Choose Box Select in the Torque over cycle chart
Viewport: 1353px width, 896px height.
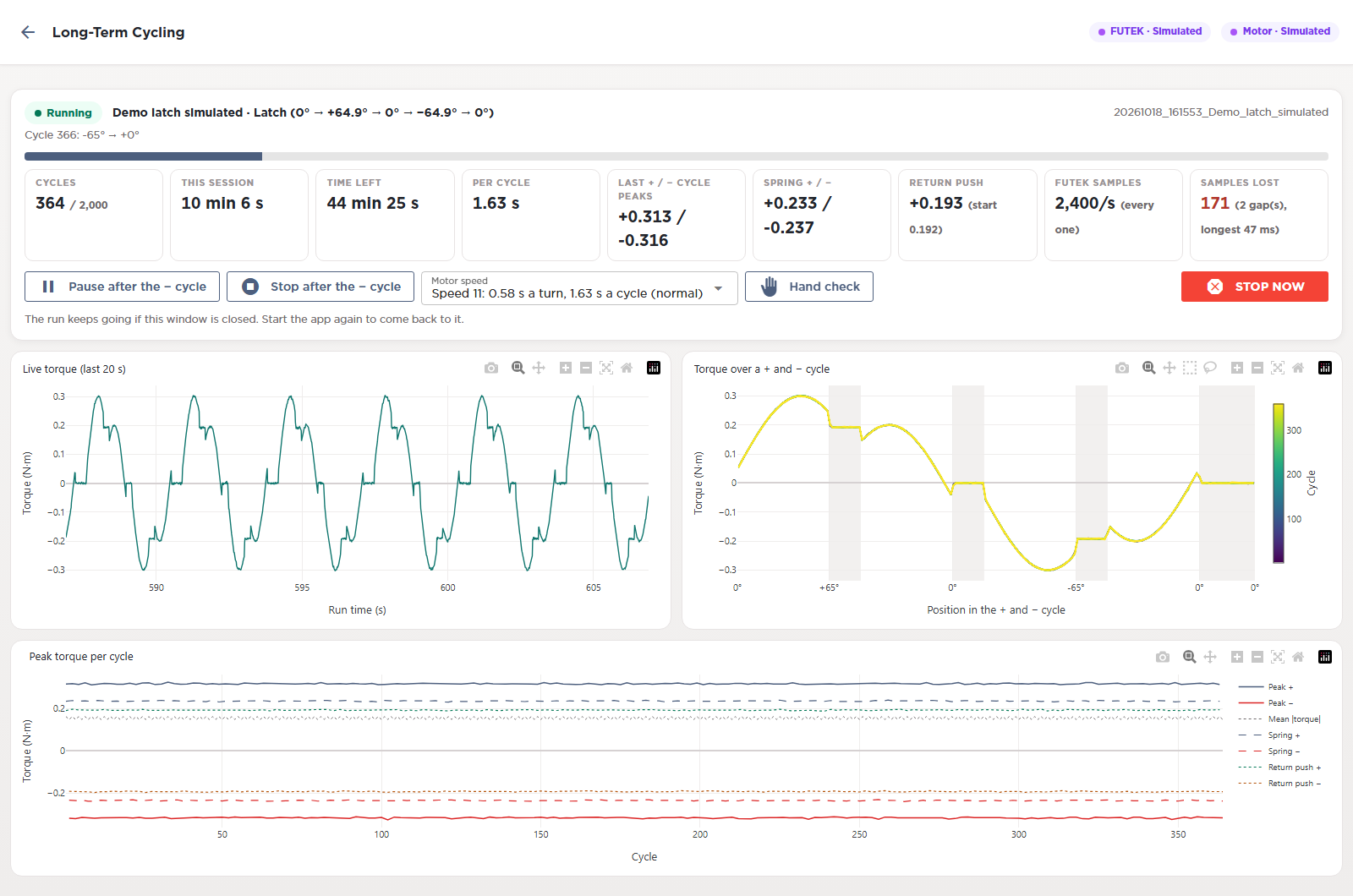(1190, 368)
